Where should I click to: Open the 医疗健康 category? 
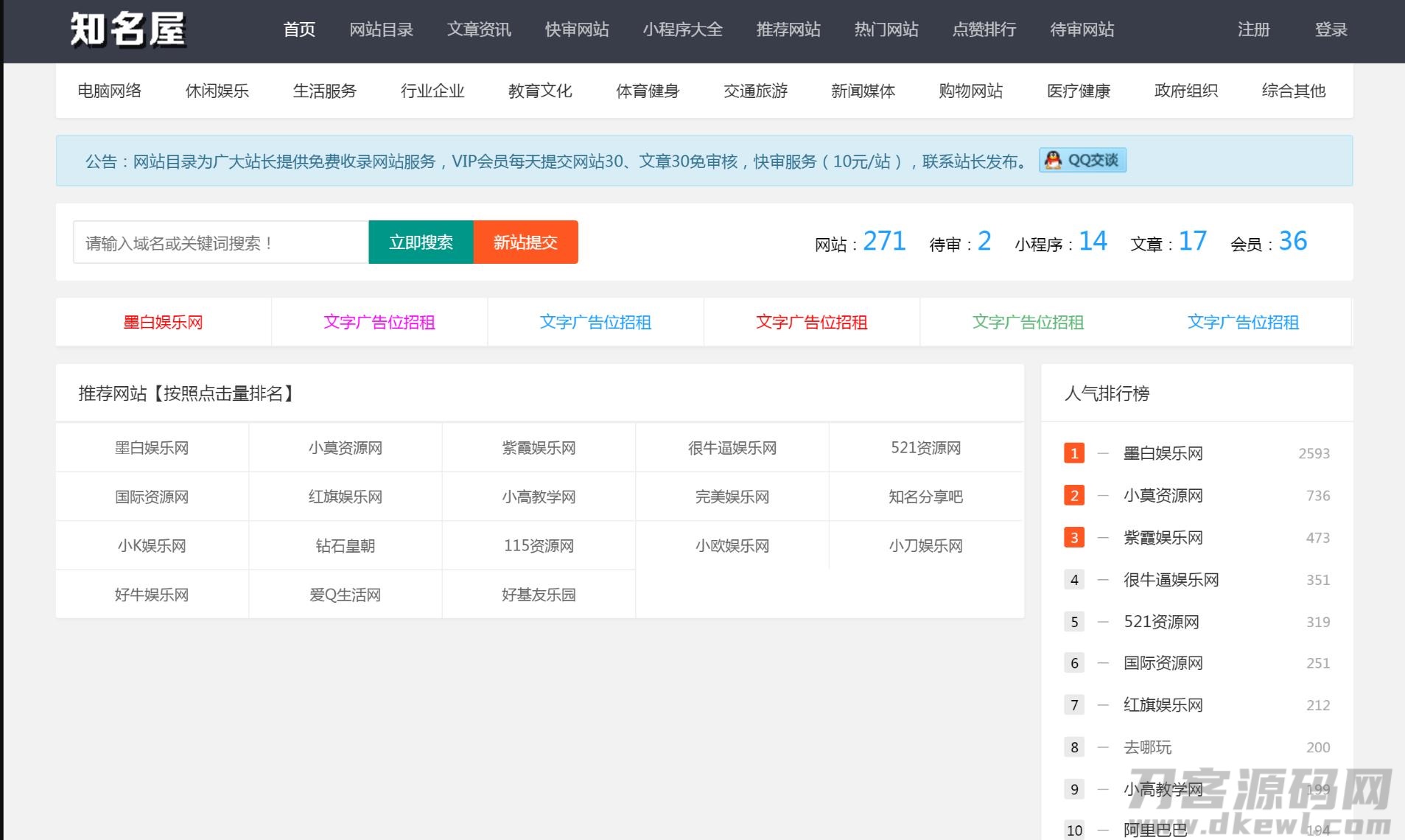click(1078, 91)
